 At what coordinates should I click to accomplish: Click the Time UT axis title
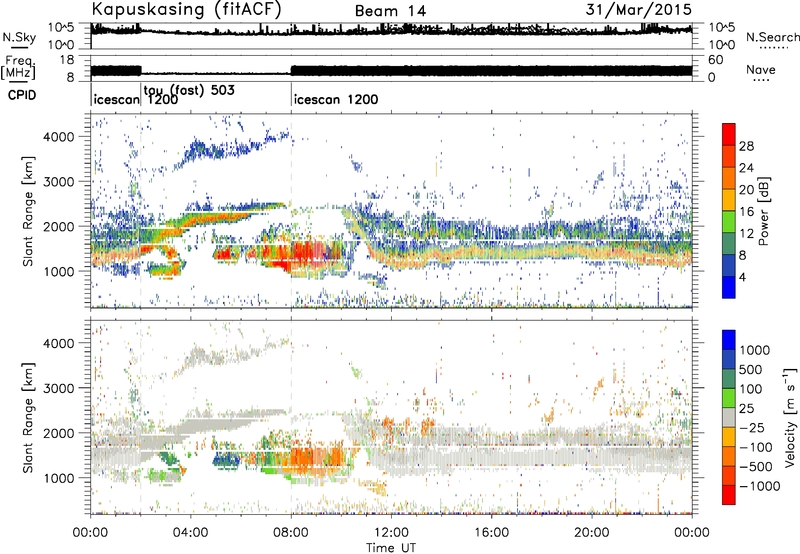click(x=391, y=548)
